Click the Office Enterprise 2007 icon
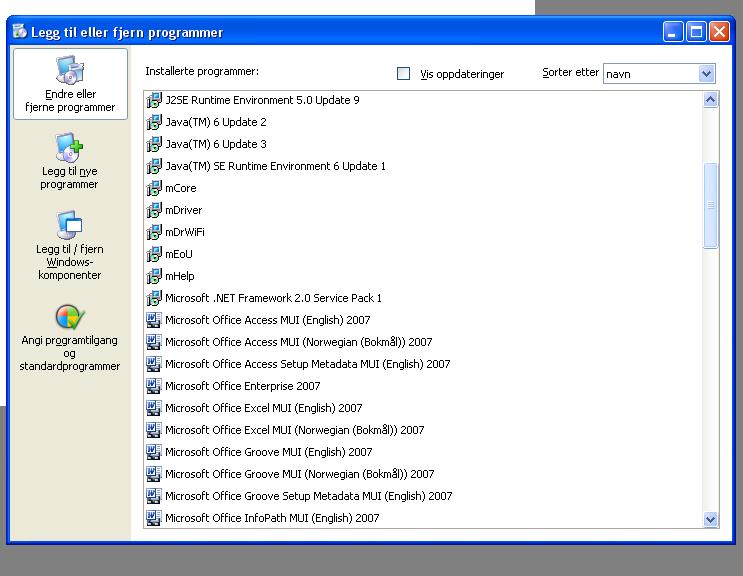743x576 pixels. 154,386
